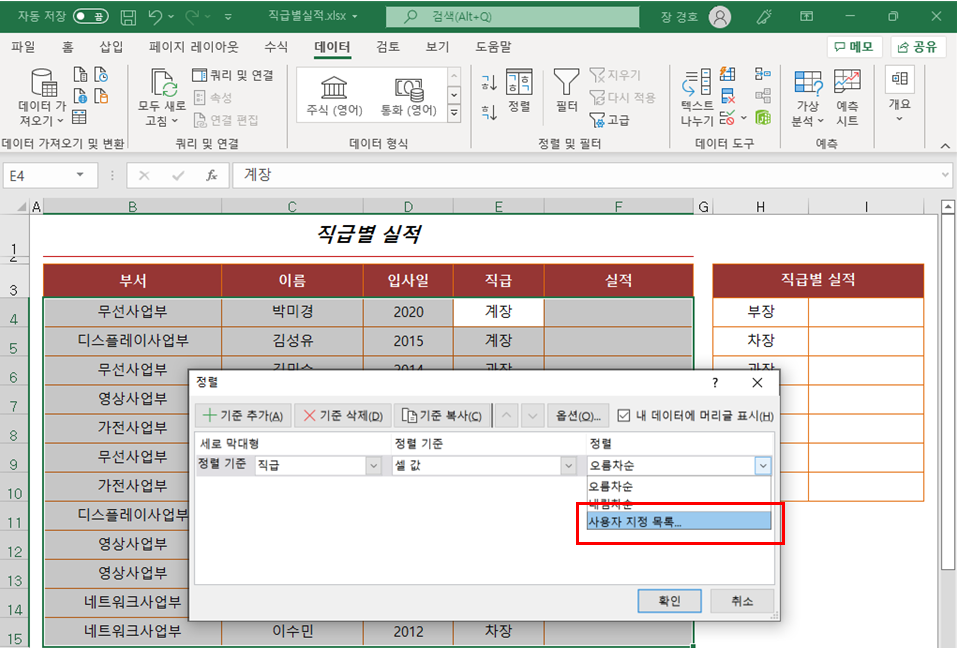Expand the sort column (직급) dropdown
957x648 pixels.
(x=374, y=466)
